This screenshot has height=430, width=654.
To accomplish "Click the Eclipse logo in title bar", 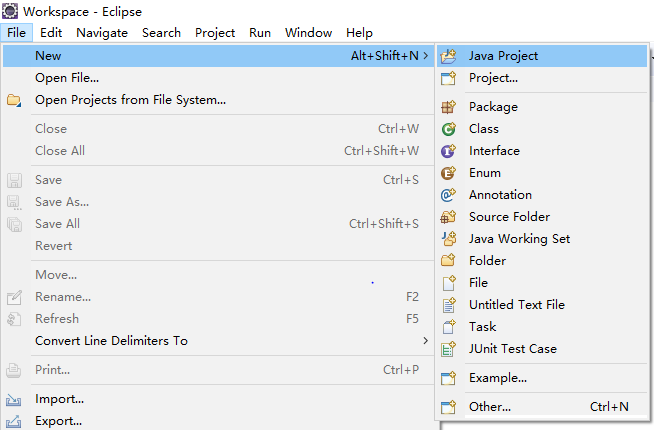I will 10,11.
